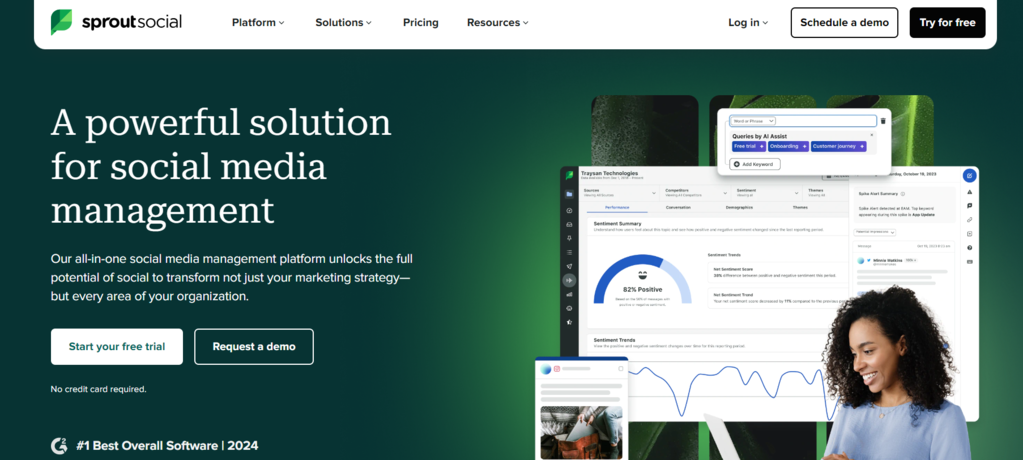Image resolution: width=1023 pixels, height=460 pixels.
Task: Click the Twitter bird icon by Minnie Watkins
Action: coord(869,260)
